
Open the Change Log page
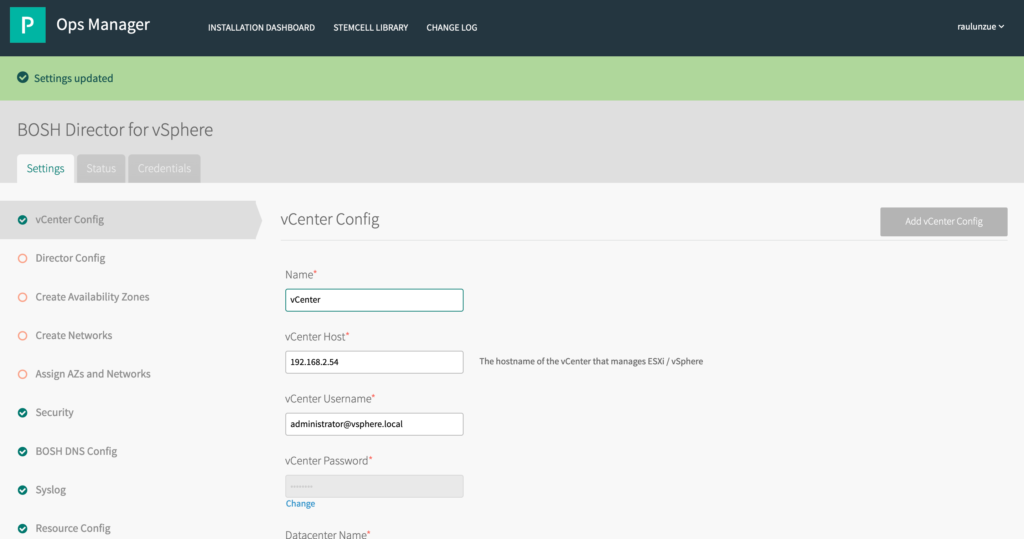tap(452, 27)
